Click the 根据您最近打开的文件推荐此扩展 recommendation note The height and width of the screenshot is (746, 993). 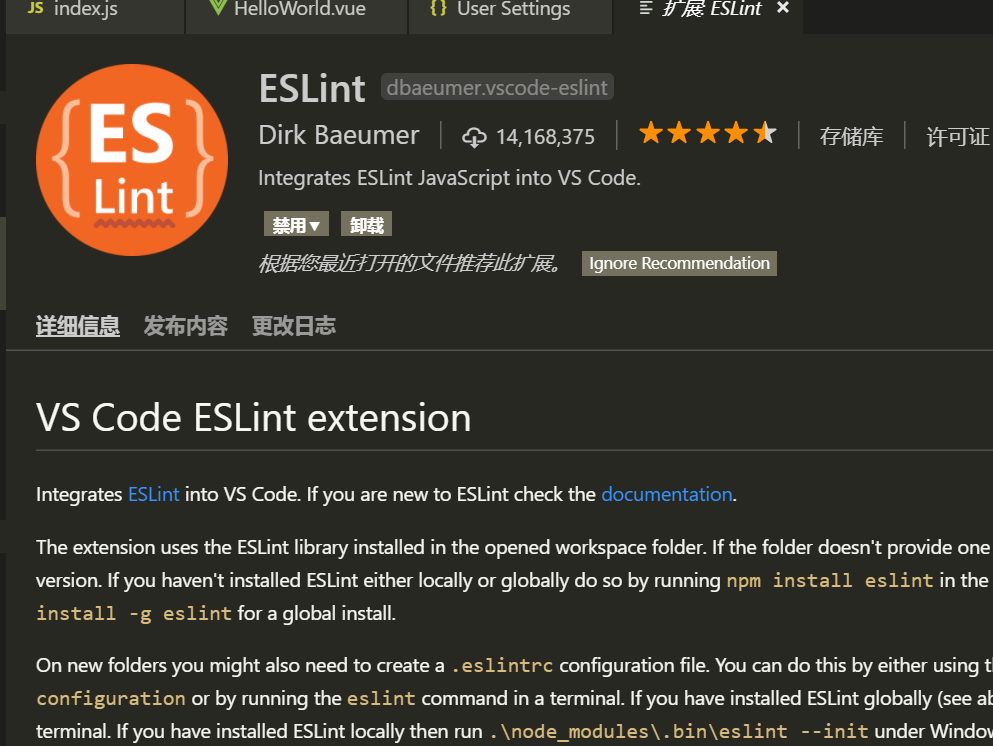[410, 263]
